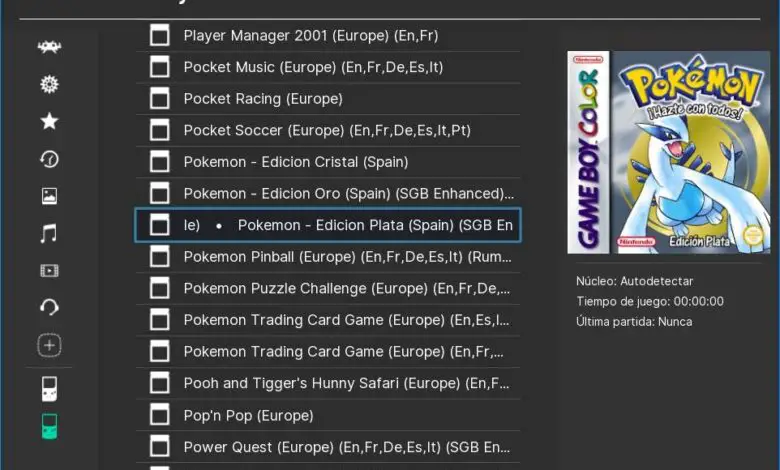Click the Núcleo: Autodetectar label

634,282
